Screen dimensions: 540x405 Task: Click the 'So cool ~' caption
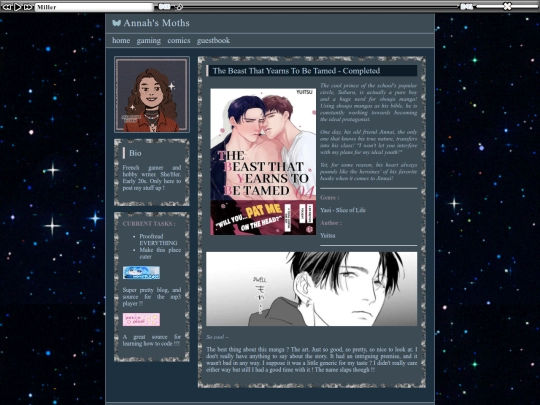(x=217, y=337)
